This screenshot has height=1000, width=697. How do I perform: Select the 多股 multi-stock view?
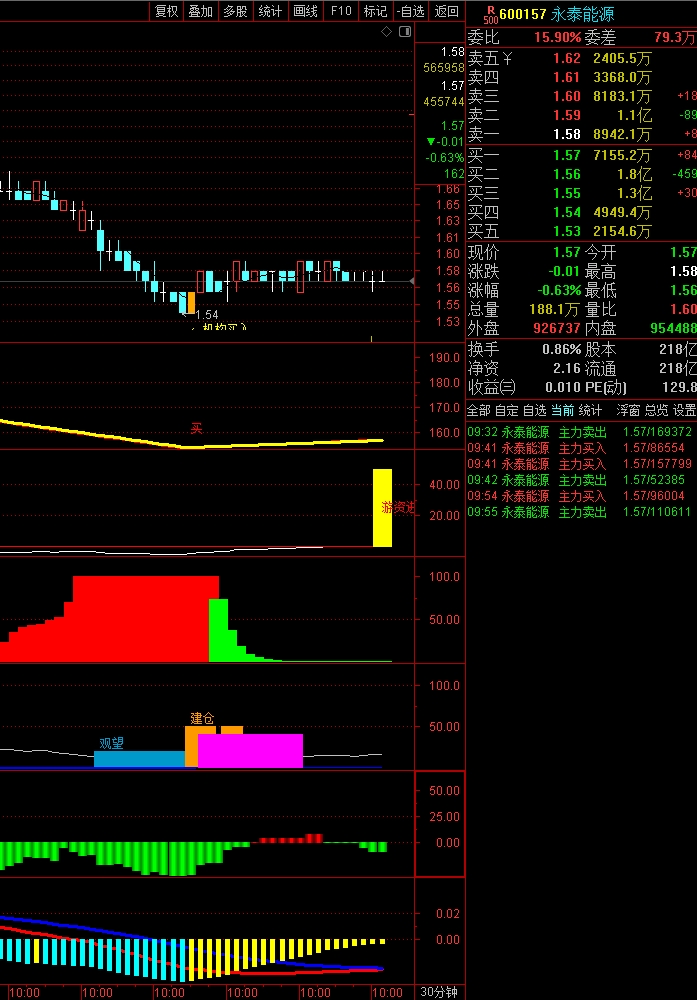[x=235, y=11]
